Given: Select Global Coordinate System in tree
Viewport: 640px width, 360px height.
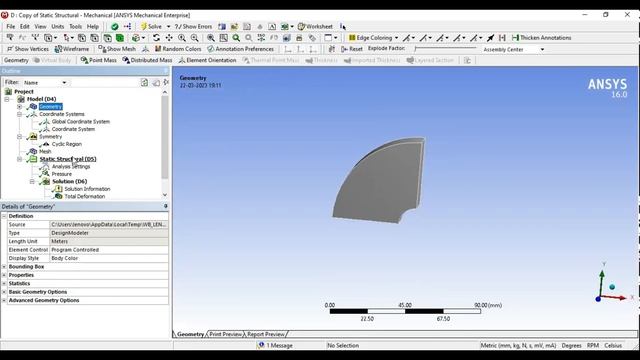Looking at the screenshot, I should 81,122.
